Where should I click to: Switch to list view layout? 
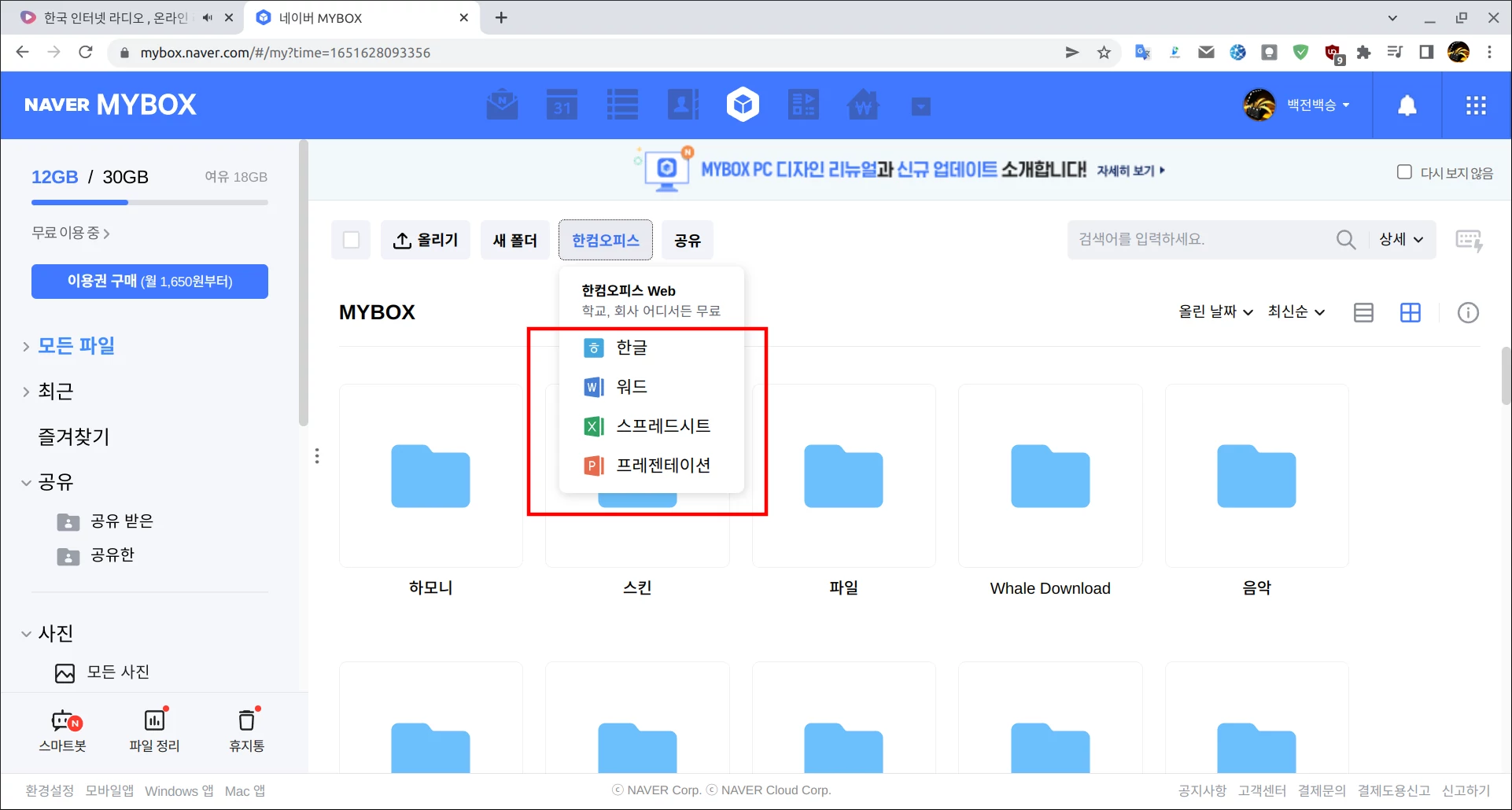[x=1363, y=312]
